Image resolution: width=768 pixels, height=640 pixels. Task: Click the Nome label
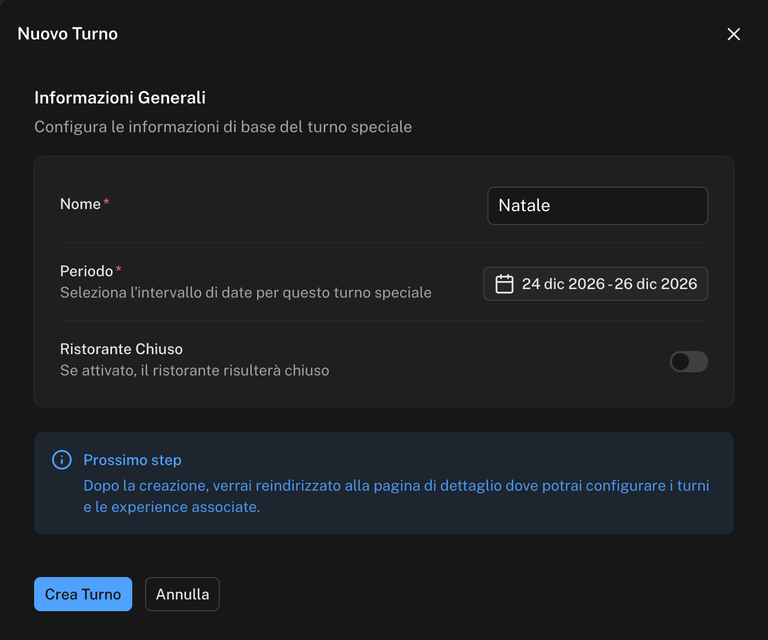(80, 204)
